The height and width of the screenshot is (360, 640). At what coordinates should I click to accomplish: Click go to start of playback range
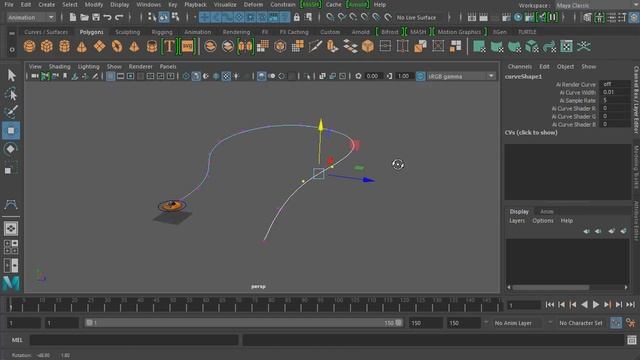tap(550, 304)
